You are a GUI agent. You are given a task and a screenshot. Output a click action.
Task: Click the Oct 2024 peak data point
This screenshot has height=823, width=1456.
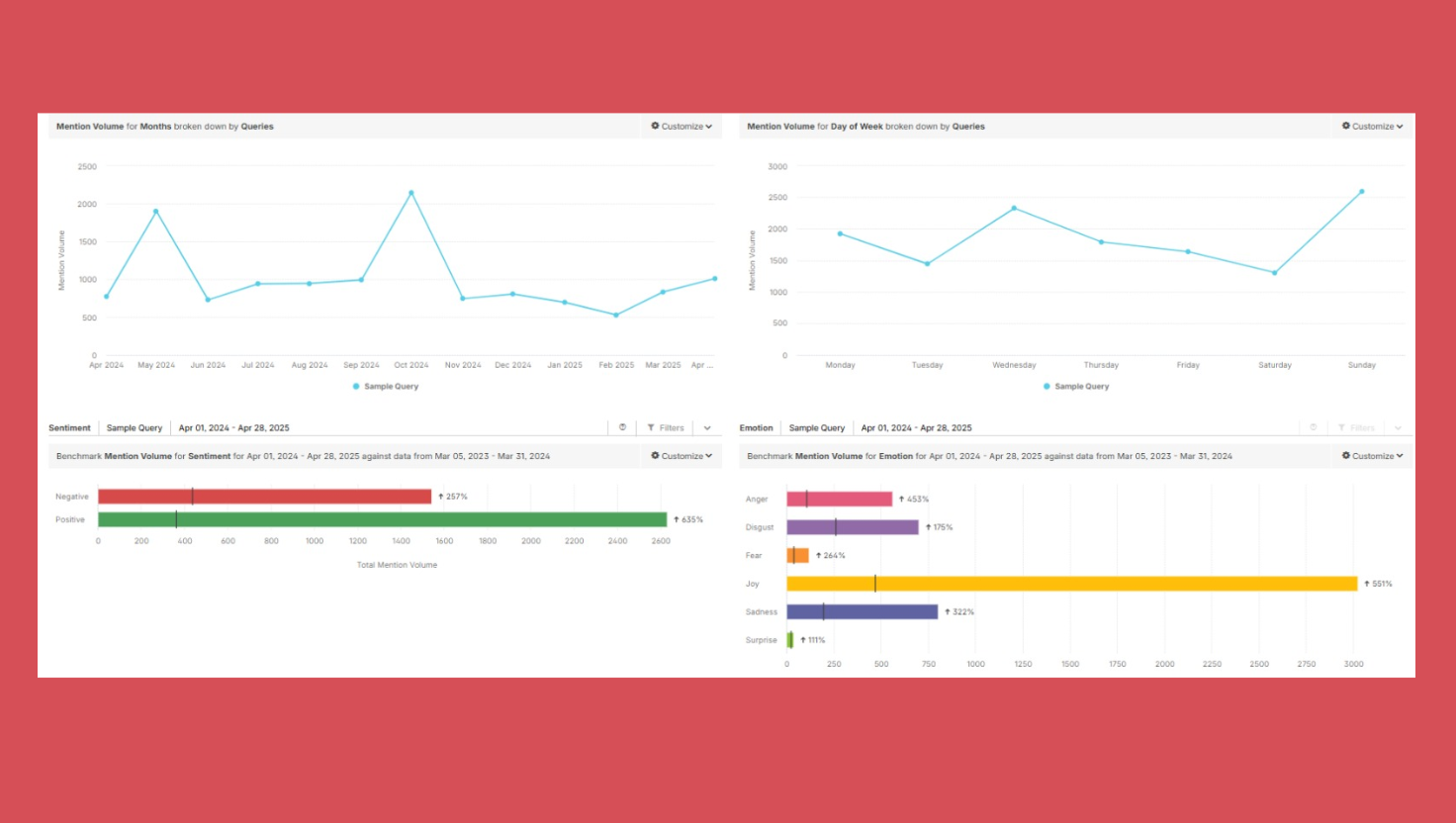click(x=411, y=193)
